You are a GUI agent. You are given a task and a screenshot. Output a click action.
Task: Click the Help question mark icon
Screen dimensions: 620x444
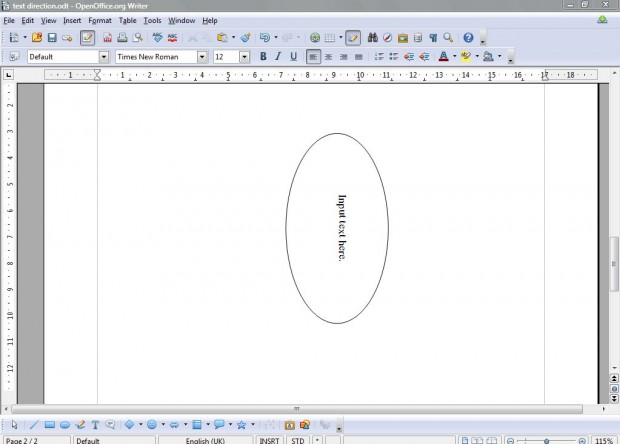point(467,38)
